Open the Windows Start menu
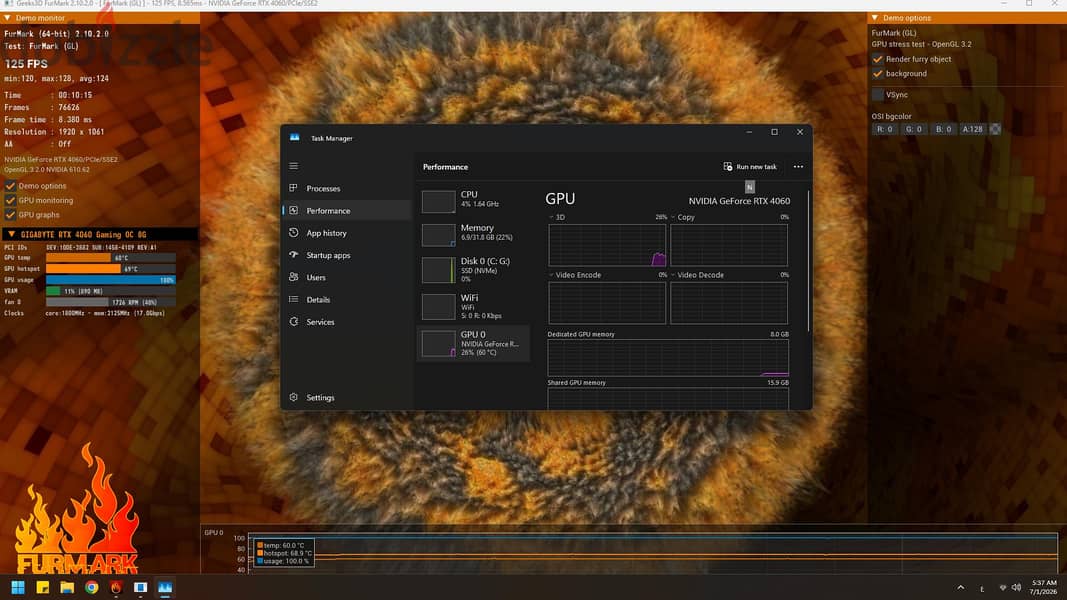Viewport: 1067px width, 600px height. pos(18,587)
